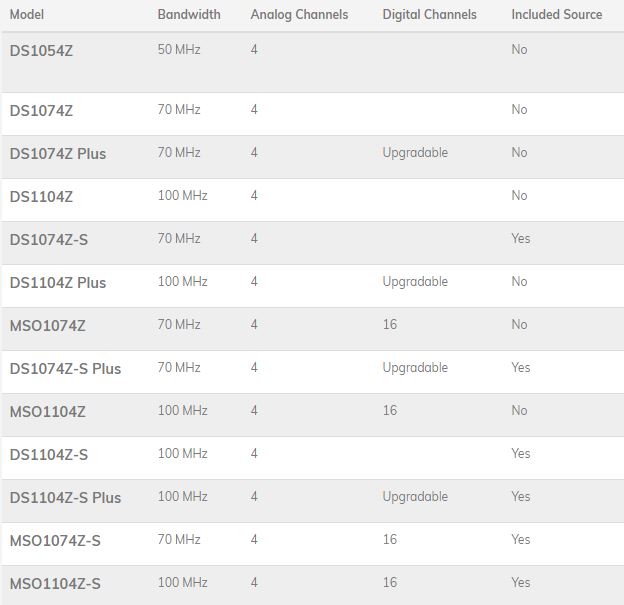Click 70 MHz in the MSO1074Z row
The width and height of the screenshot is (624, 605).
click(x=179, y=324)
